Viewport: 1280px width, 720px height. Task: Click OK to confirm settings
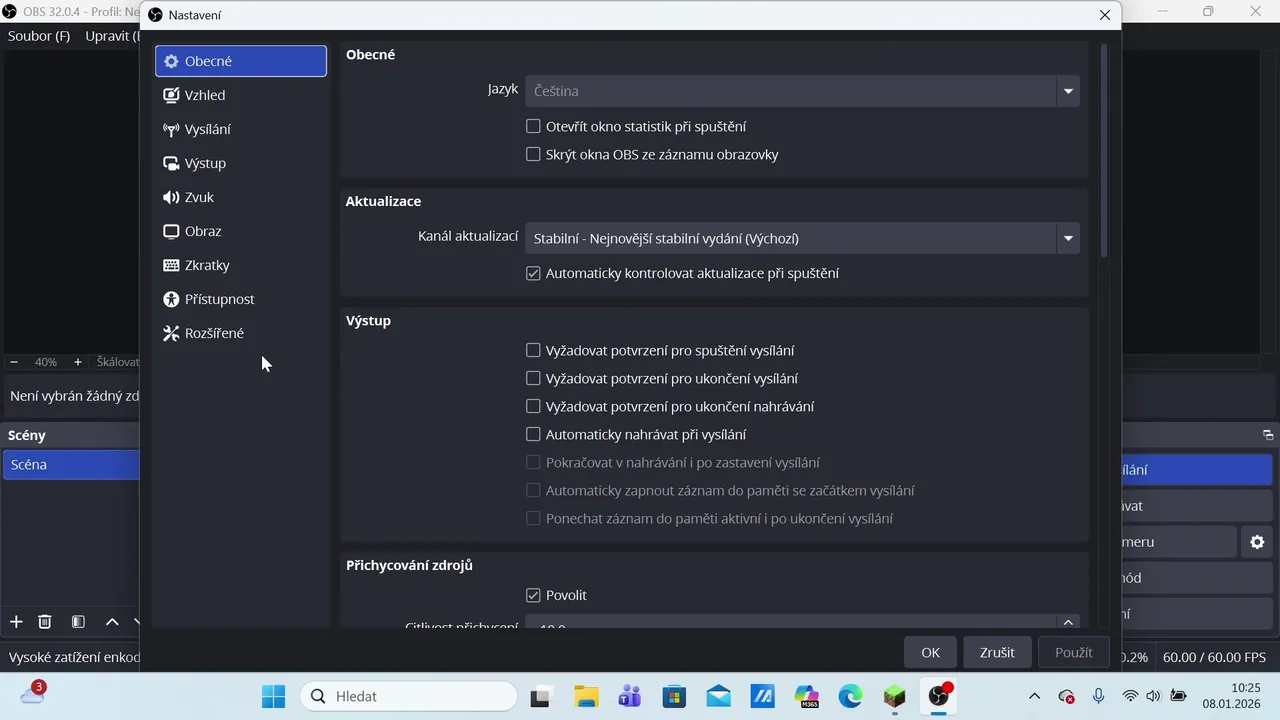click(930, 652)
